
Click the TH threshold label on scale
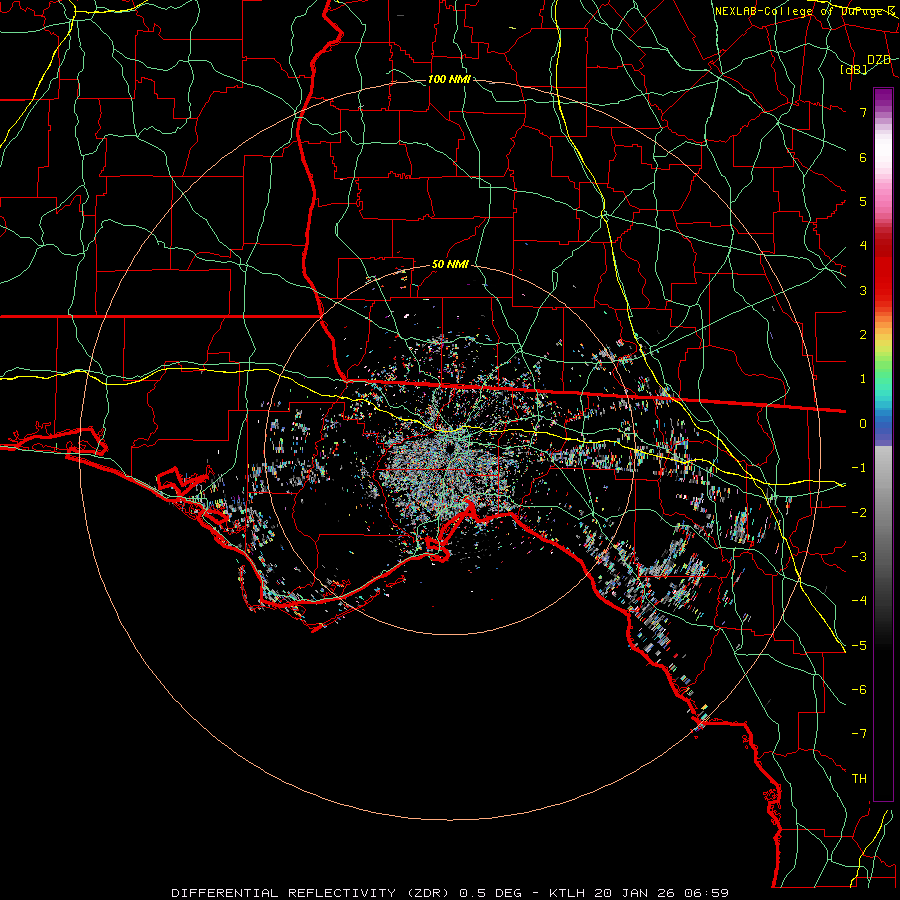coord(859,779)
